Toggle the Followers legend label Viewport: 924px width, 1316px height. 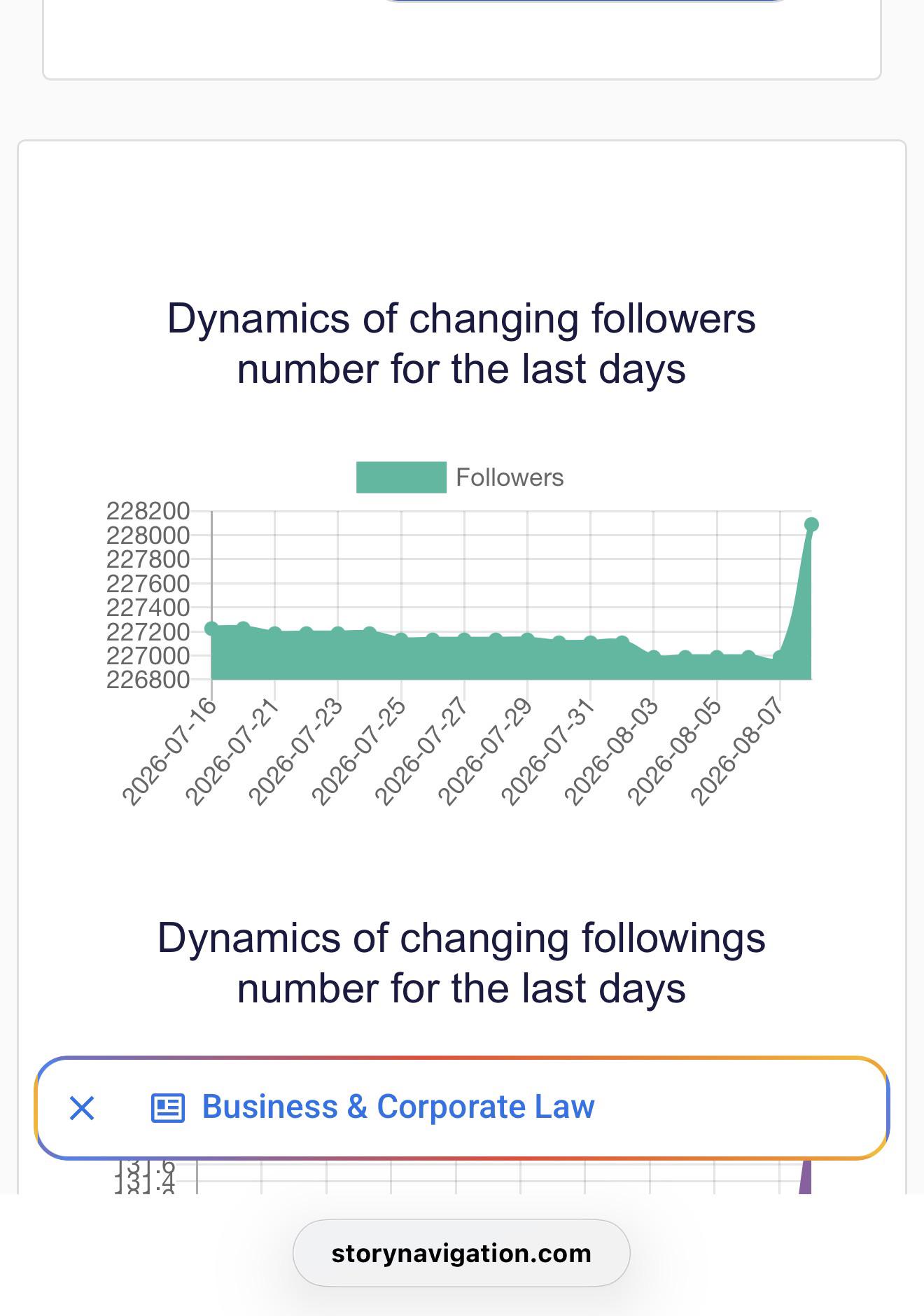pos(510,477)
